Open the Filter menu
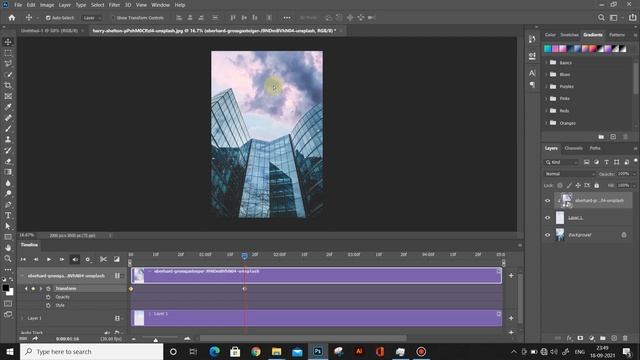 [114, 5]
